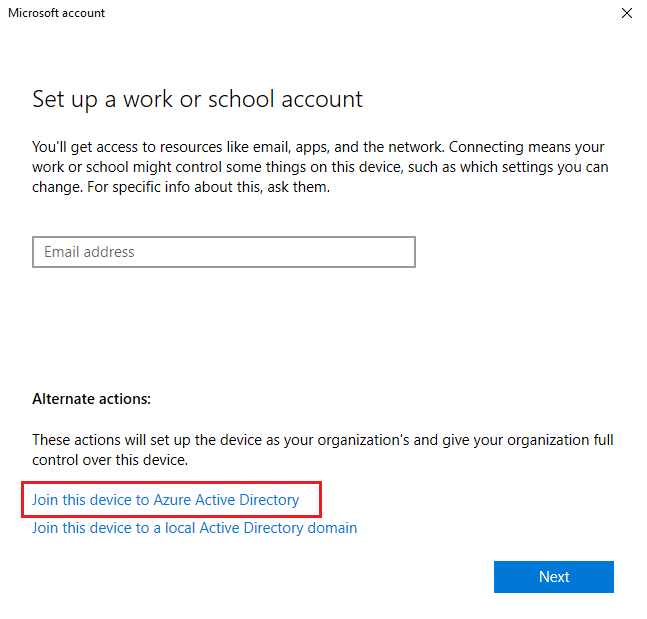Screen dimensions: 647x619
Task: Click the Email address input field
Action: click(x=224, y=252)
